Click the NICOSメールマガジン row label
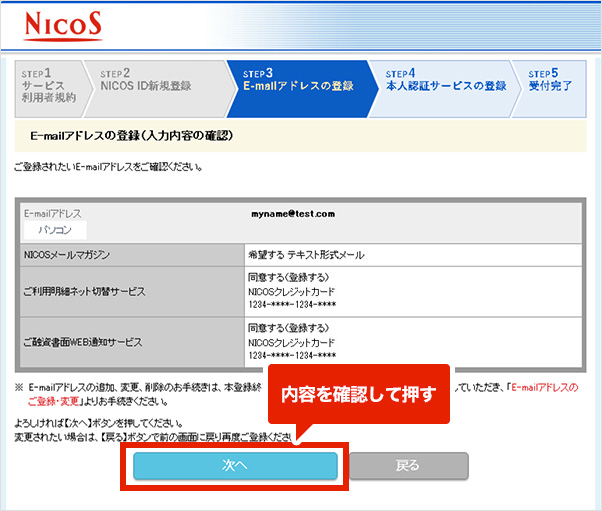Screen dimensions: 602x511 coord(66,255)
